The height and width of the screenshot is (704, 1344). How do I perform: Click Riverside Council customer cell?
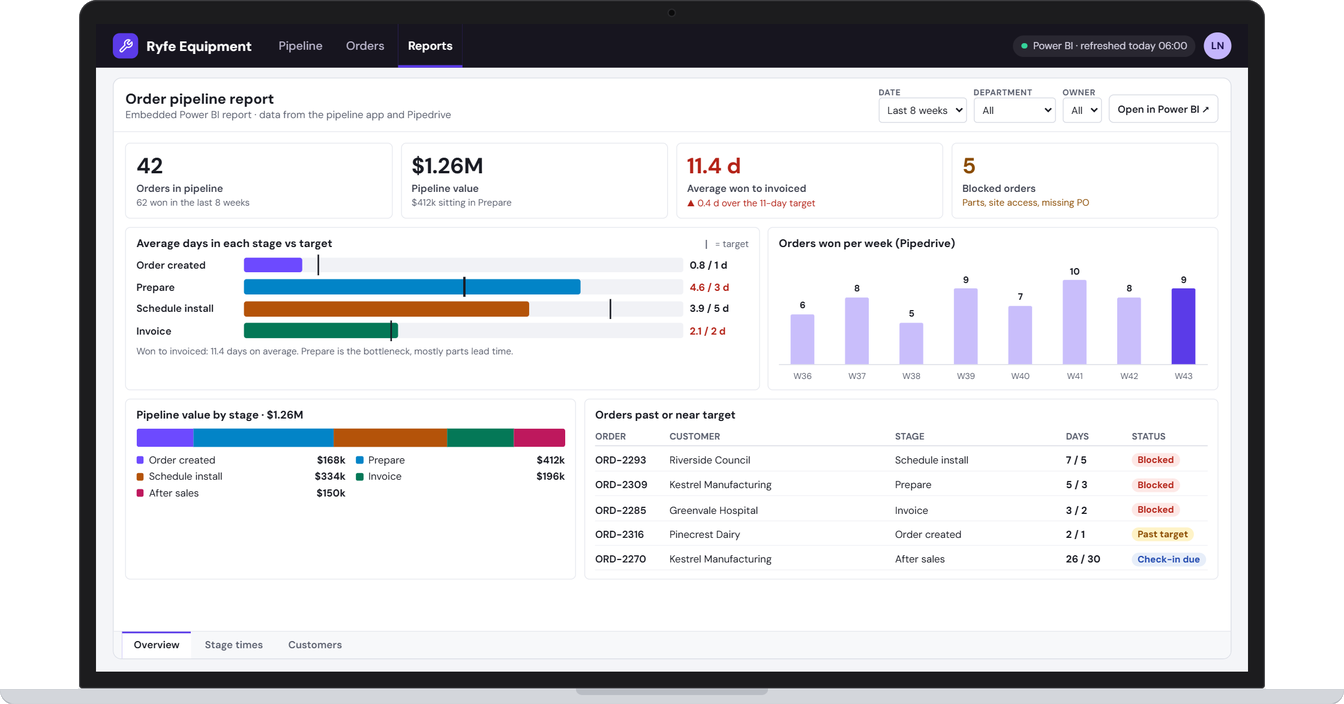710,460
